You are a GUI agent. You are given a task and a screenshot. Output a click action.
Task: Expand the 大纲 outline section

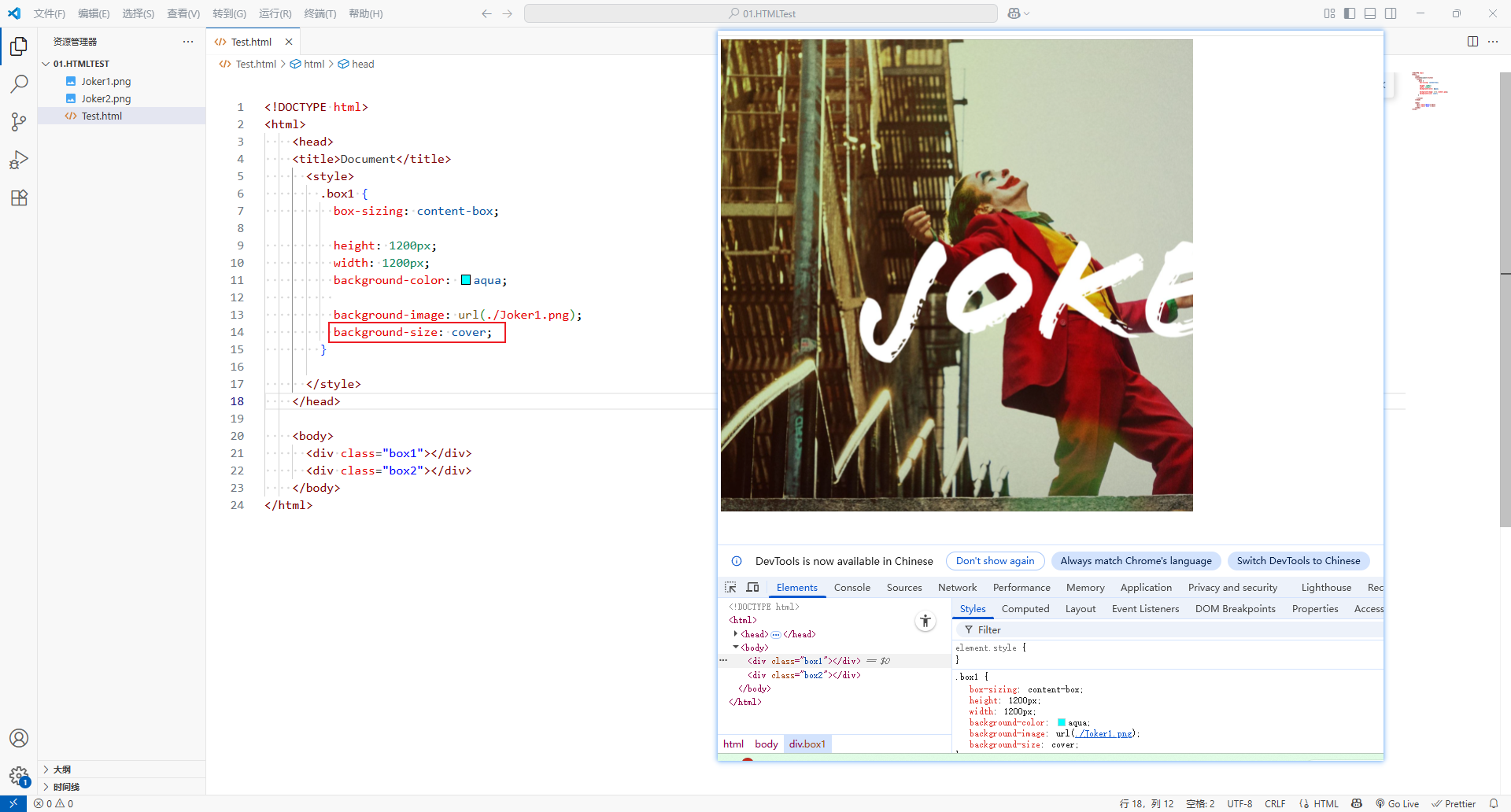coord(46,770)
